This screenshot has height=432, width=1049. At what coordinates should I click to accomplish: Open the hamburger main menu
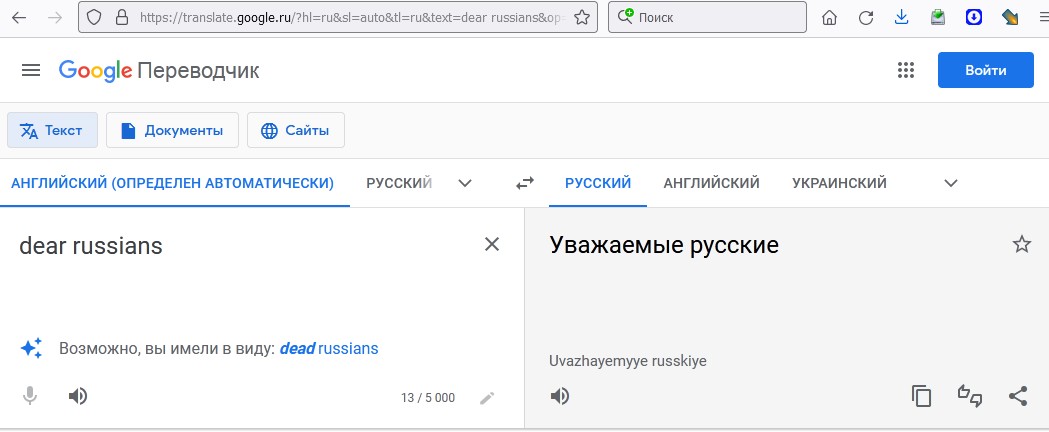click(x=31, y=70)
